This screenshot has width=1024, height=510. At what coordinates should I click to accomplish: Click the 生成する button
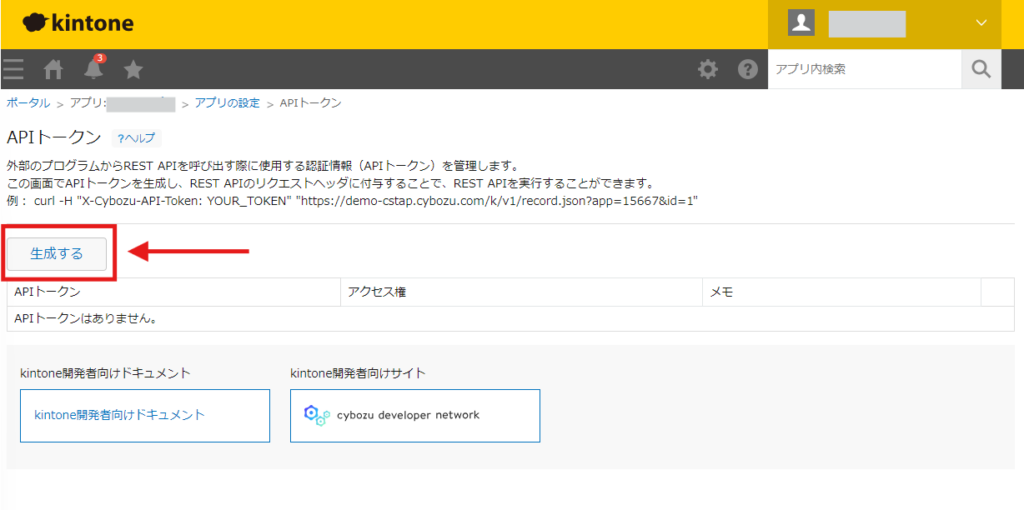click(57, 254)
